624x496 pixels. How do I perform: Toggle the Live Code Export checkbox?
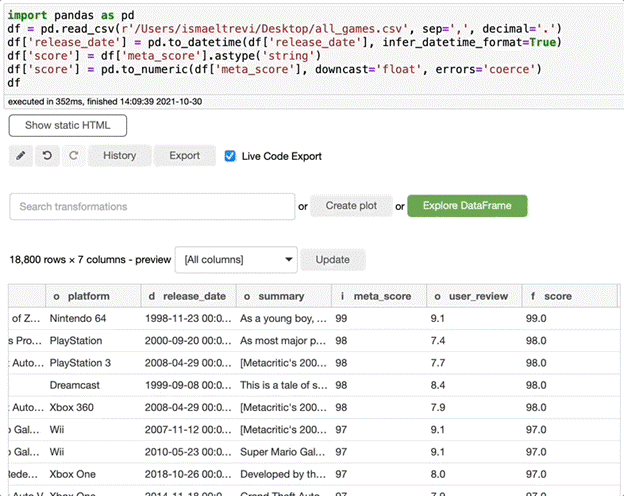tap(231, 156)
